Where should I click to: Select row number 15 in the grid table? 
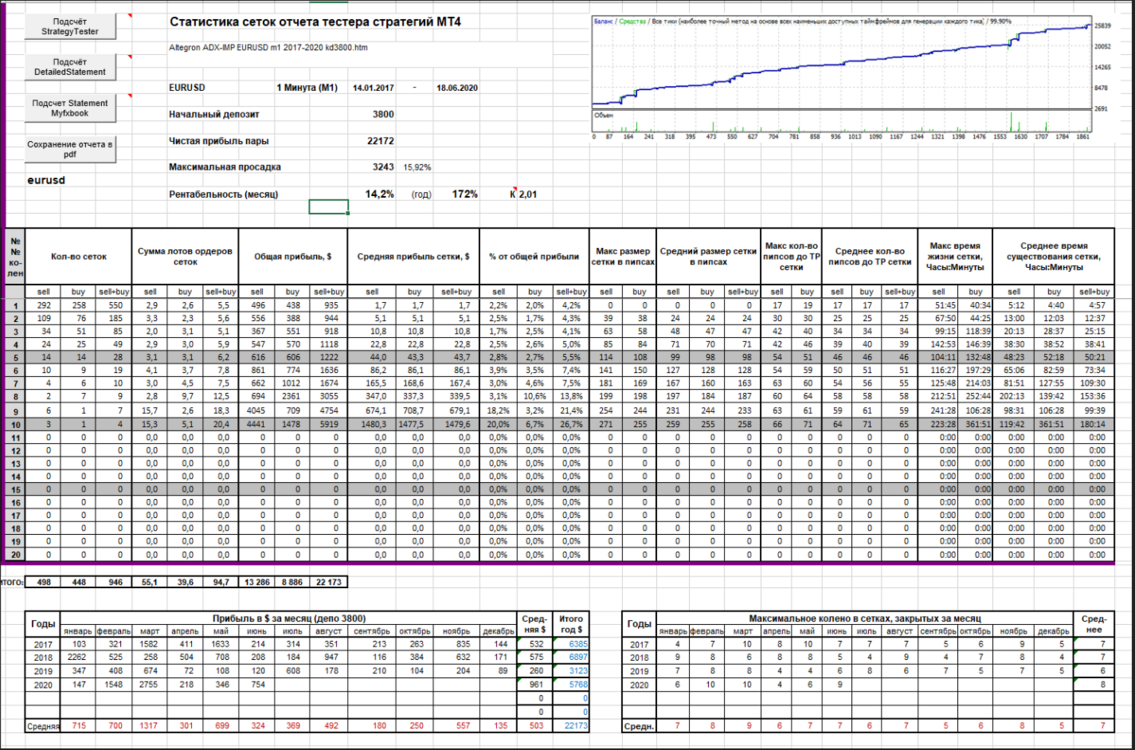click(x=15, y=489)
